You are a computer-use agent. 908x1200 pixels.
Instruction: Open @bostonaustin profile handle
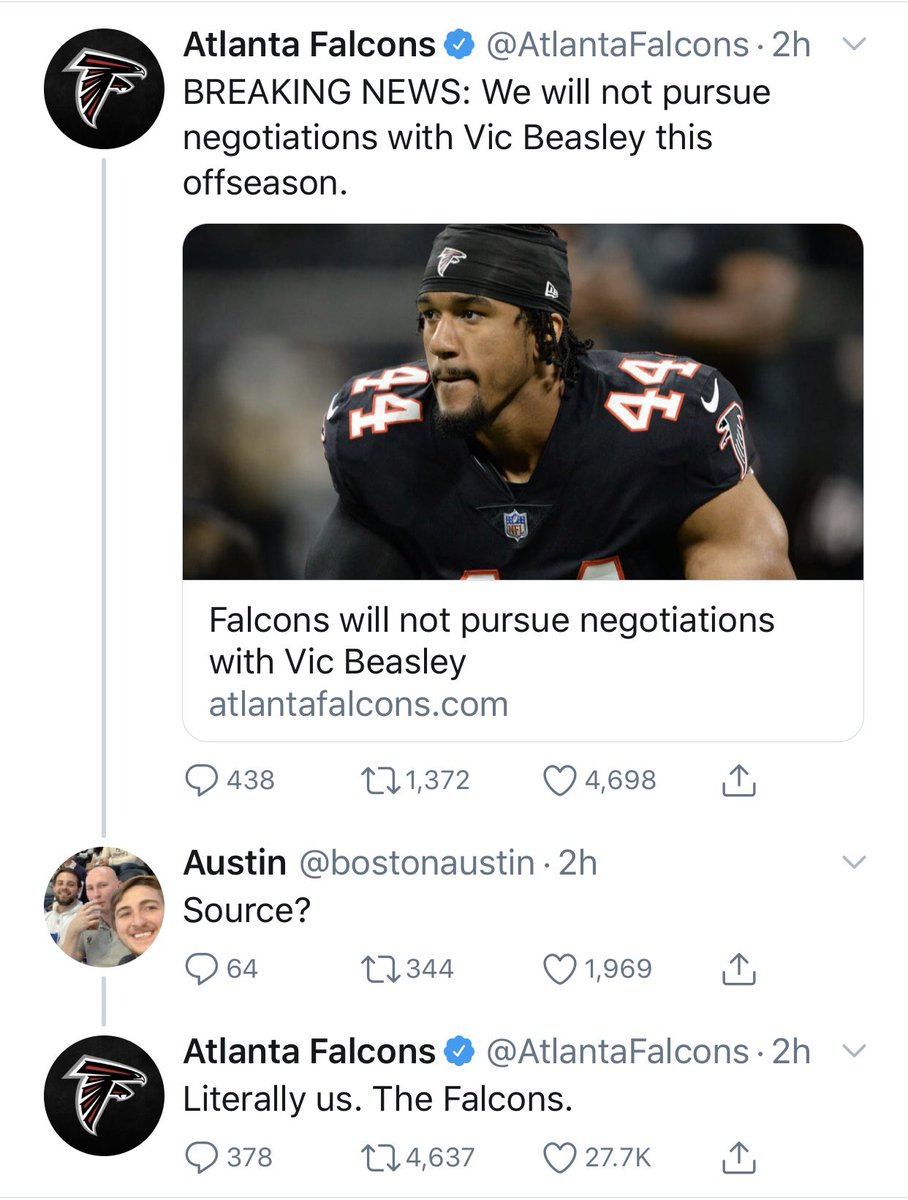(417, 863)
